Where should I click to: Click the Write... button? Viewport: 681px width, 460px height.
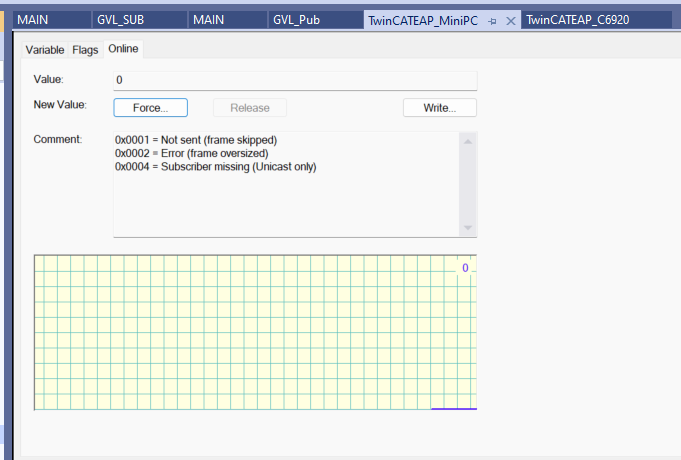[x=440, y=108]
